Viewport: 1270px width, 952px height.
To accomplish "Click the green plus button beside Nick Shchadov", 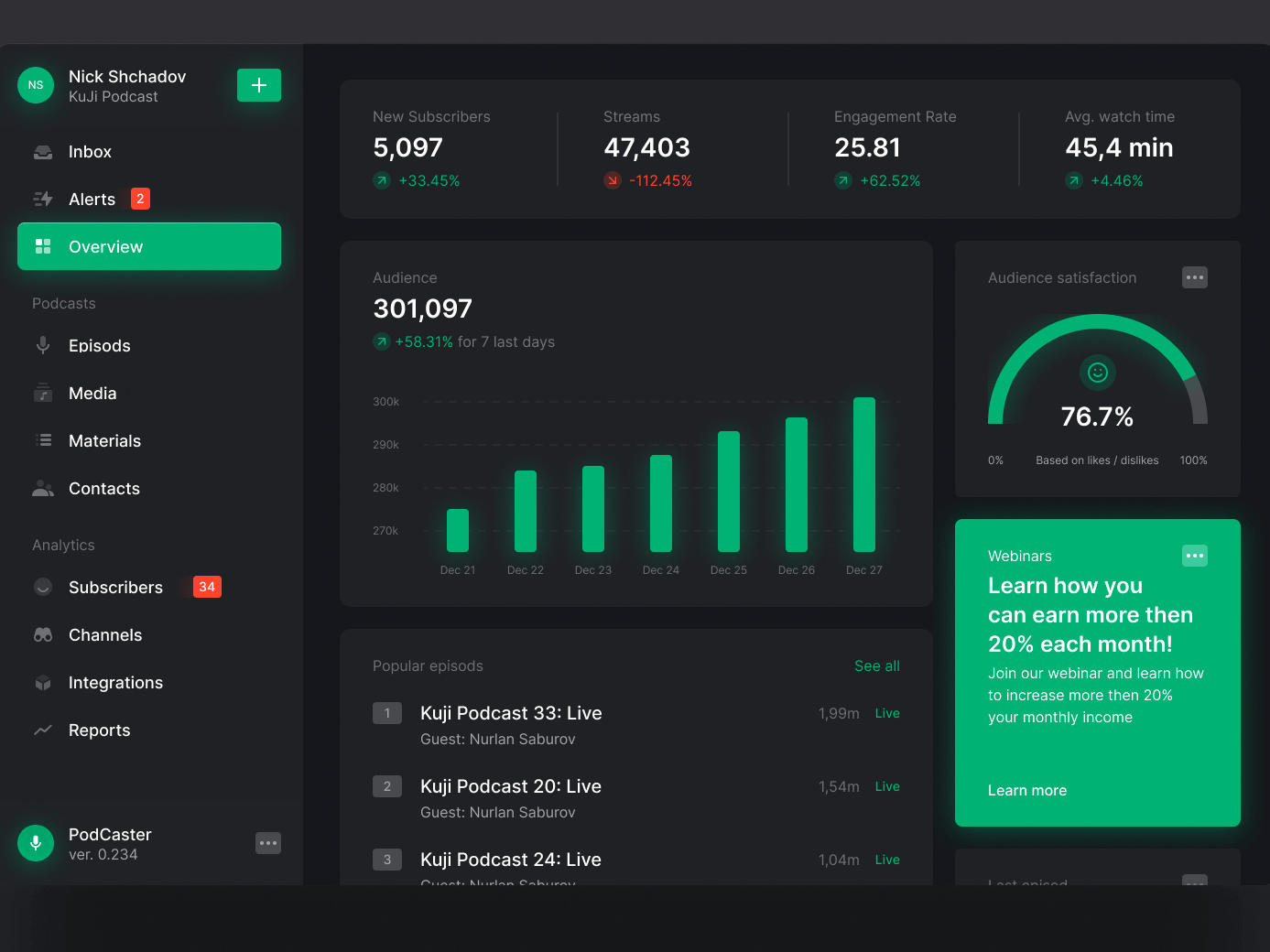I will tap(259, 85).
